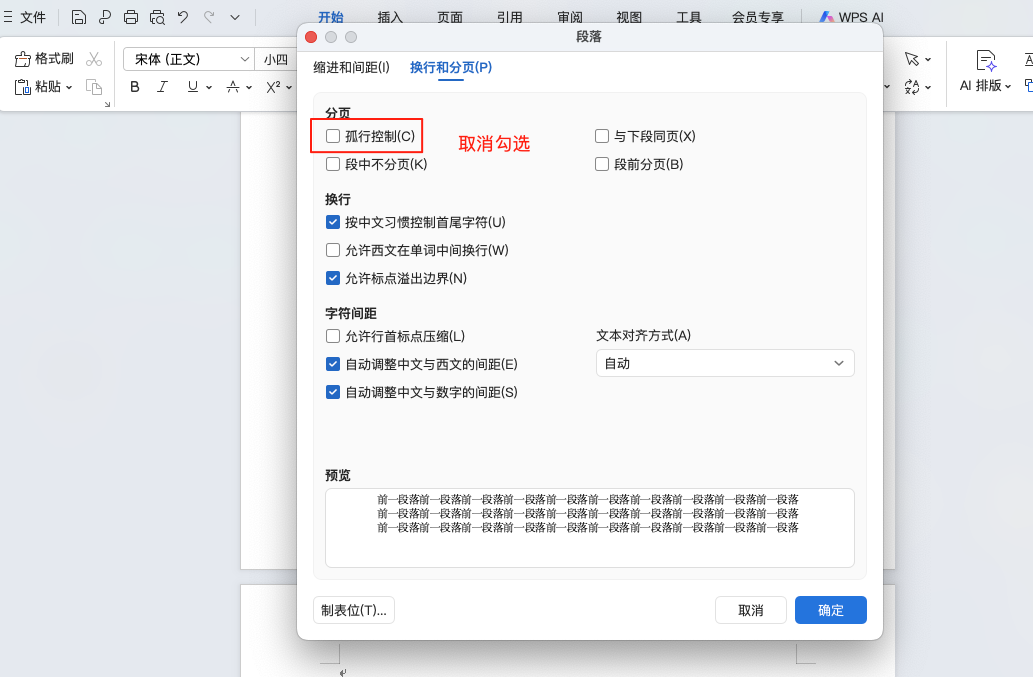Click the Bold formatting icon
Image resolution: width=1033 pixels, height=677 pixels.
[134, 87]
